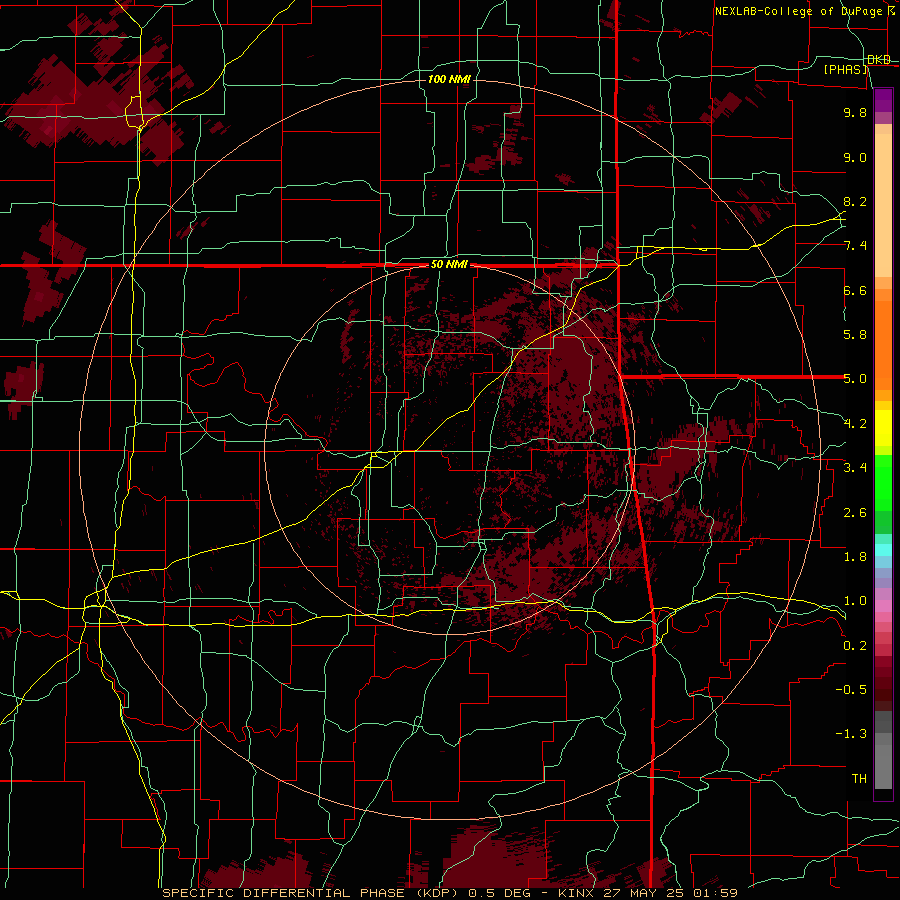Viewport: 900px width, 900px height.
Task: Pick the yellow segment of the color bar
Action: pos(883,428)
